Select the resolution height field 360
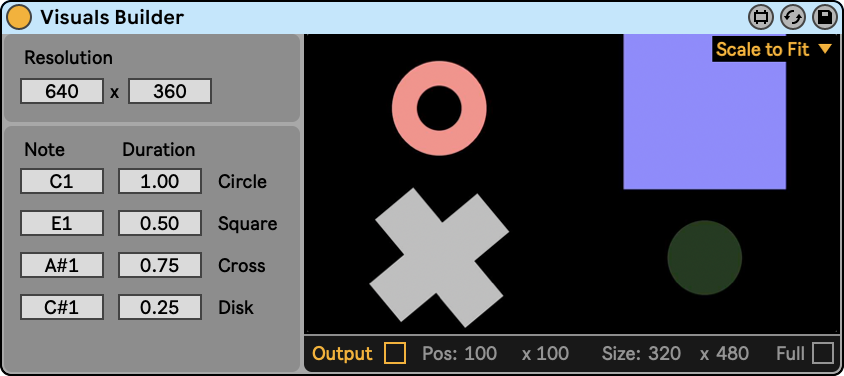This screenshot has width=844, height=376. click(x=170, y=91)
